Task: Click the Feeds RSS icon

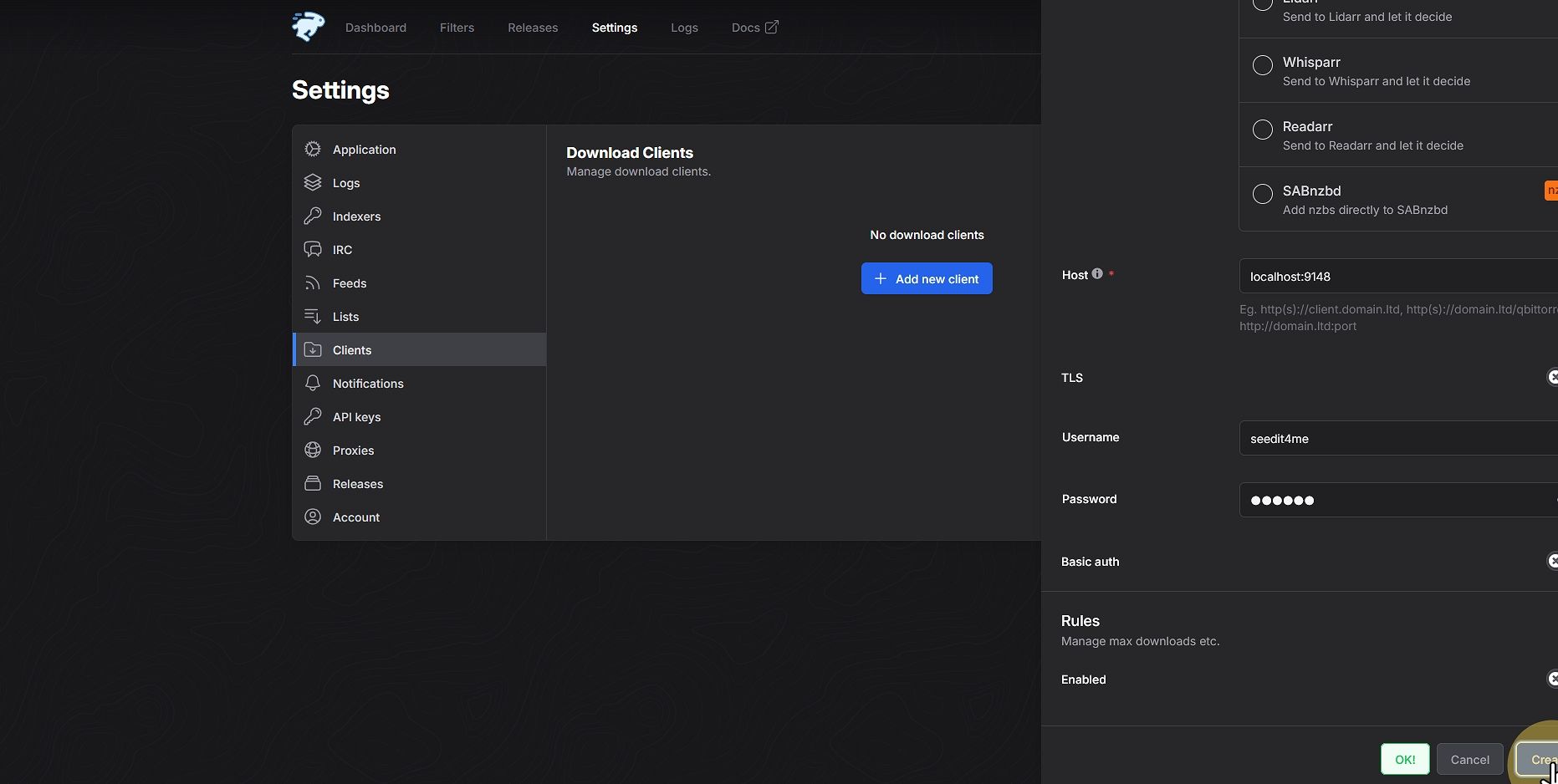Action: 313,283
